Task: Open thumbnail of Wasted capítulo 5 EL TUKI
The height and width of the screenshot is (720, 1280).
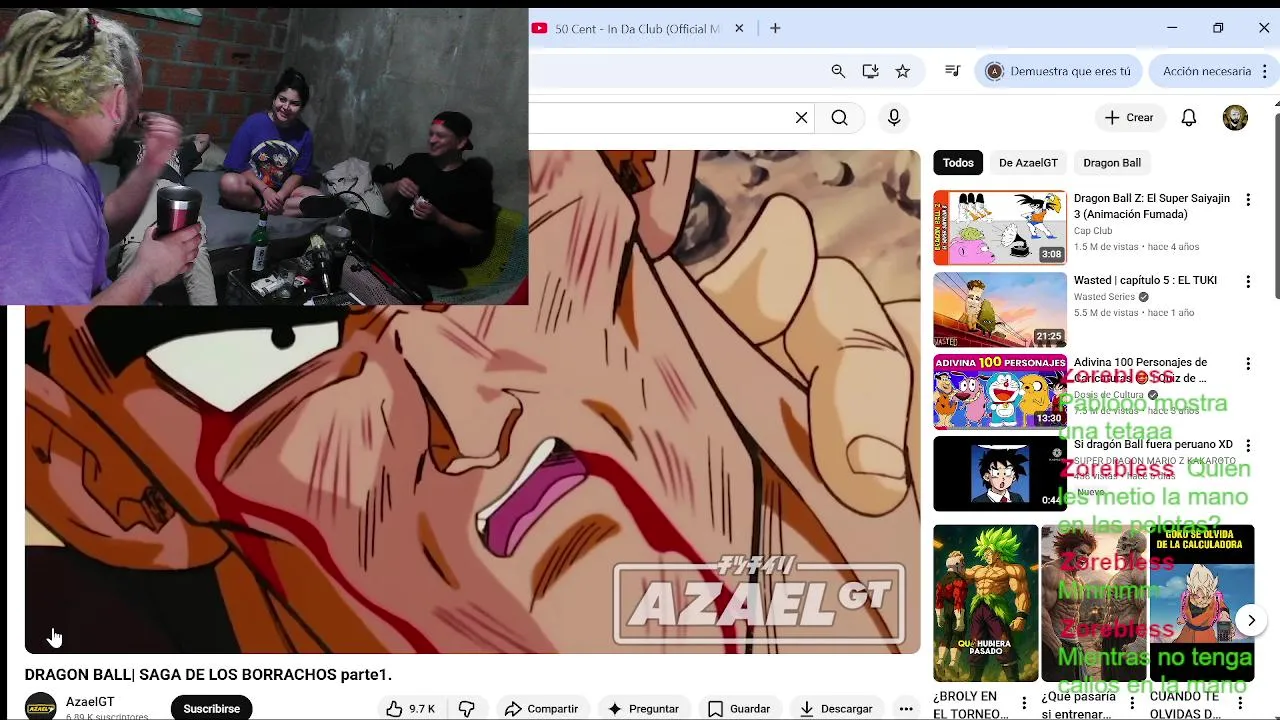Action: 1000,310
